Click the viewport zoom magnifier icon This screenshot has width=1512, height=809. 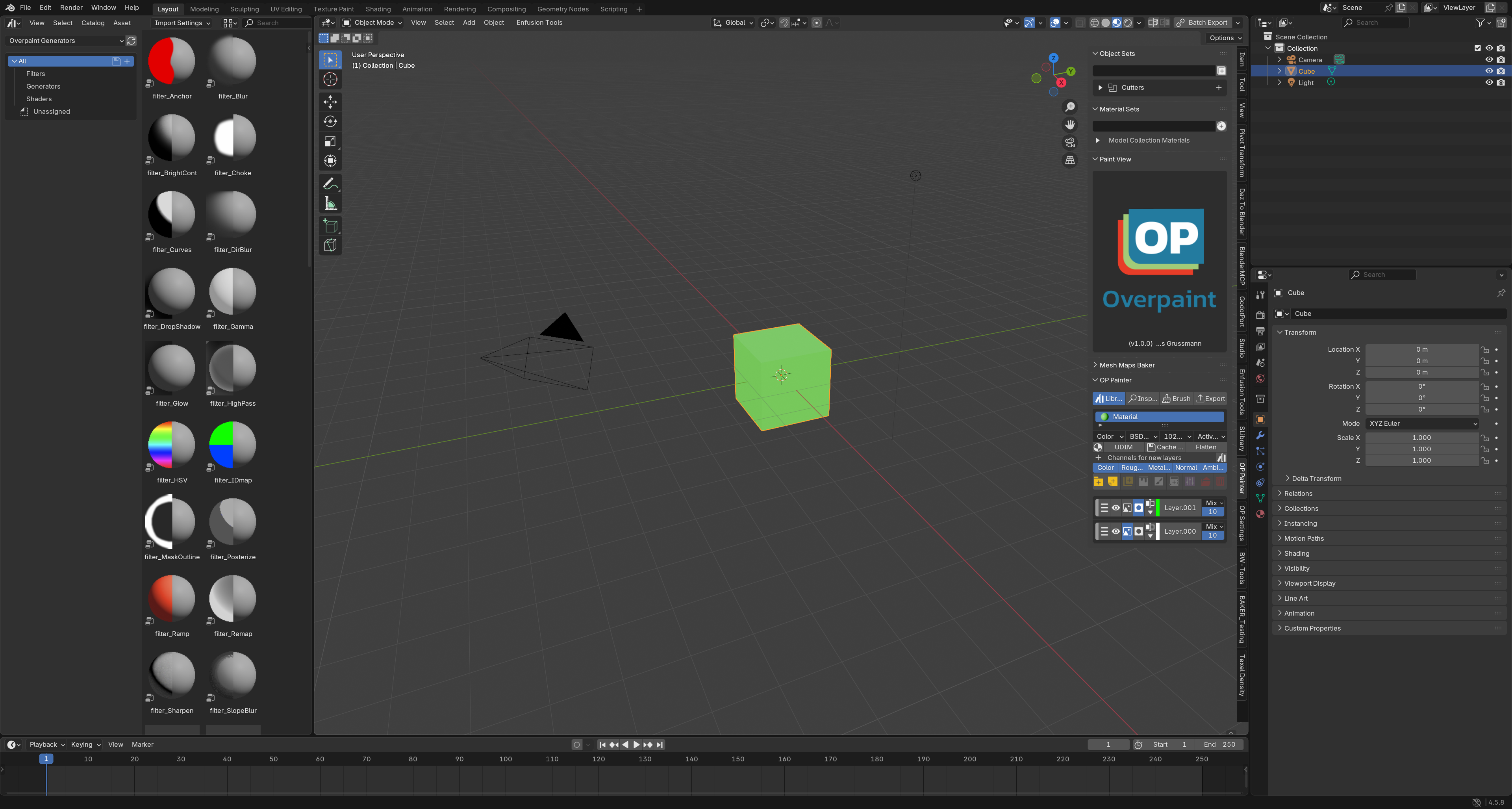tap(1070, 107)
